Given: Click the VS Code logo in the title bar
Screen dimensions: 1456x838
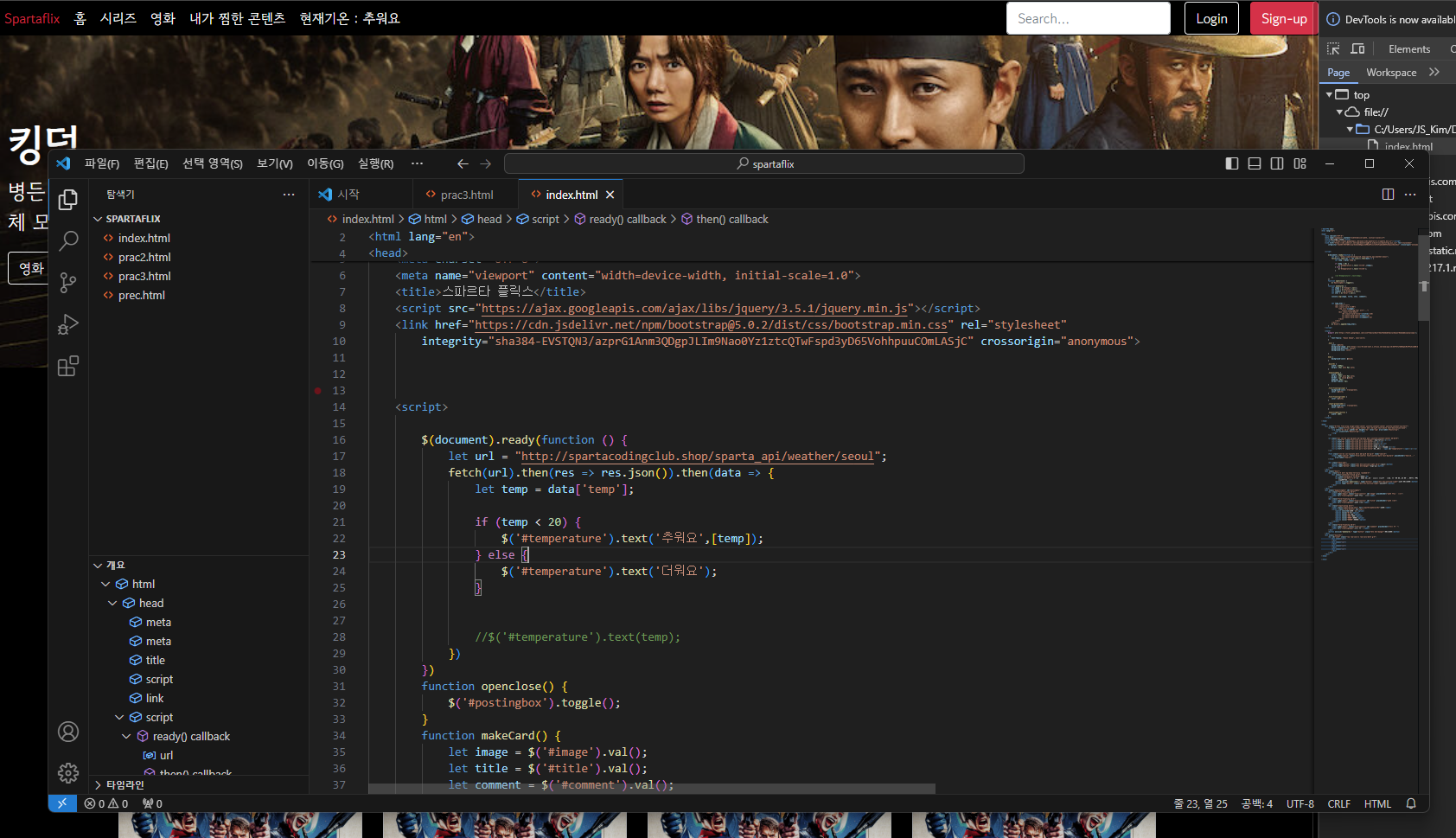Looking at the screenshot, I should click(x=63, y=163).
